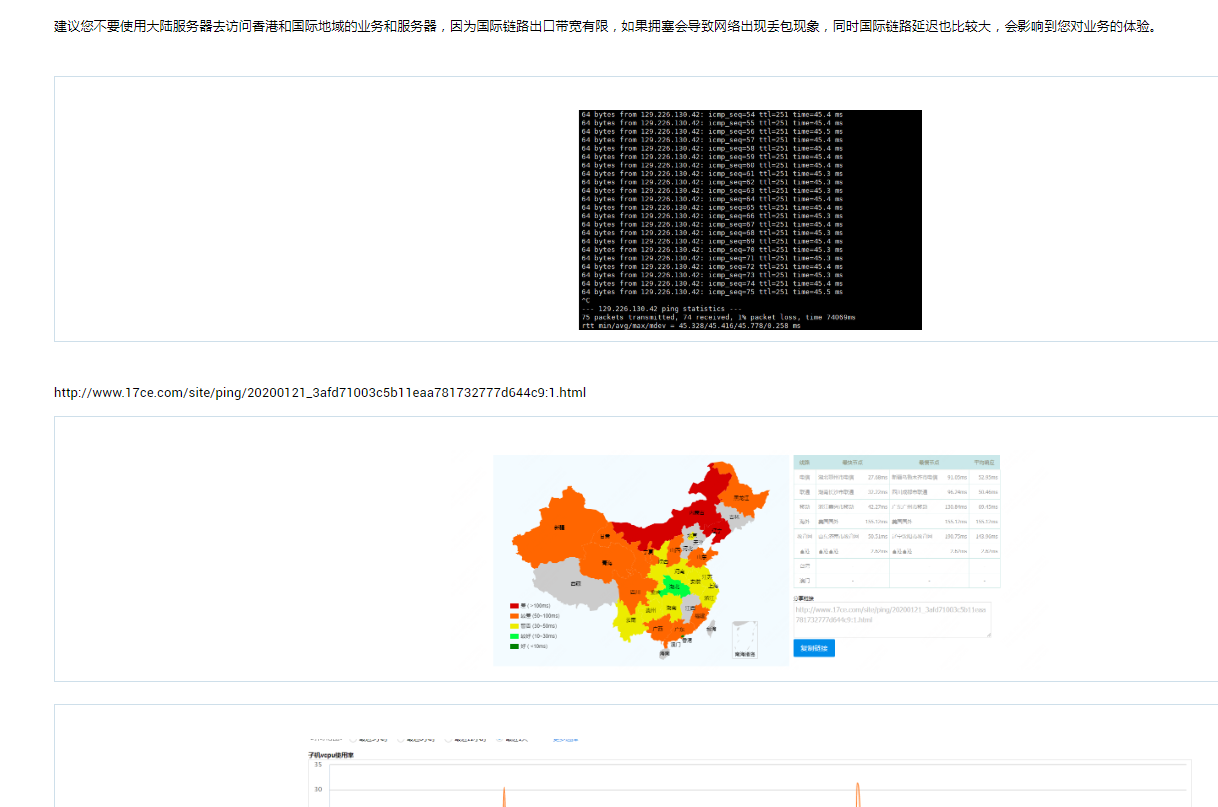1218x807 pixels.
Task: Click the selected time-range radio above CPU chart
Action: point(500,739)
